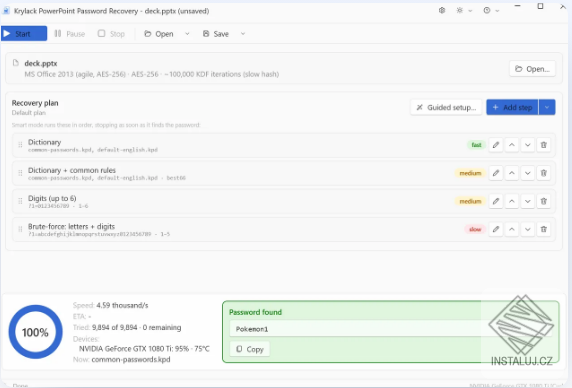Click the Add step button

[512, 107]
